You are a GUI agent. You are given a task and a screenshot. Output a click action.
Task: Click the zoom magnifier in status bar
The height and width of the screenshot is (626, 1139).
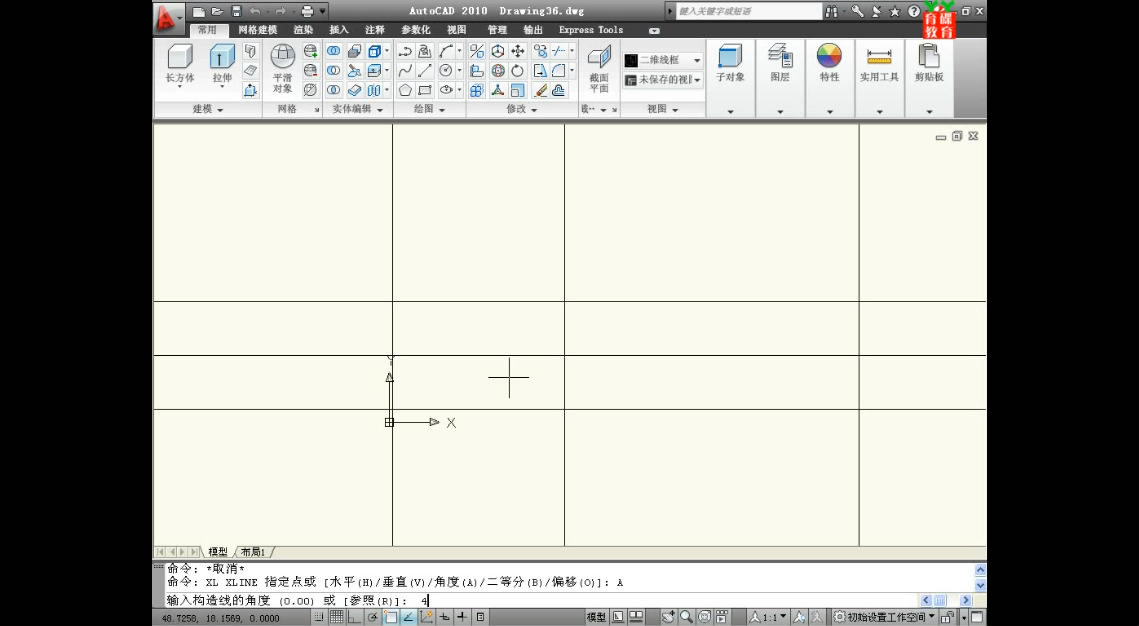tap(686, 617)
